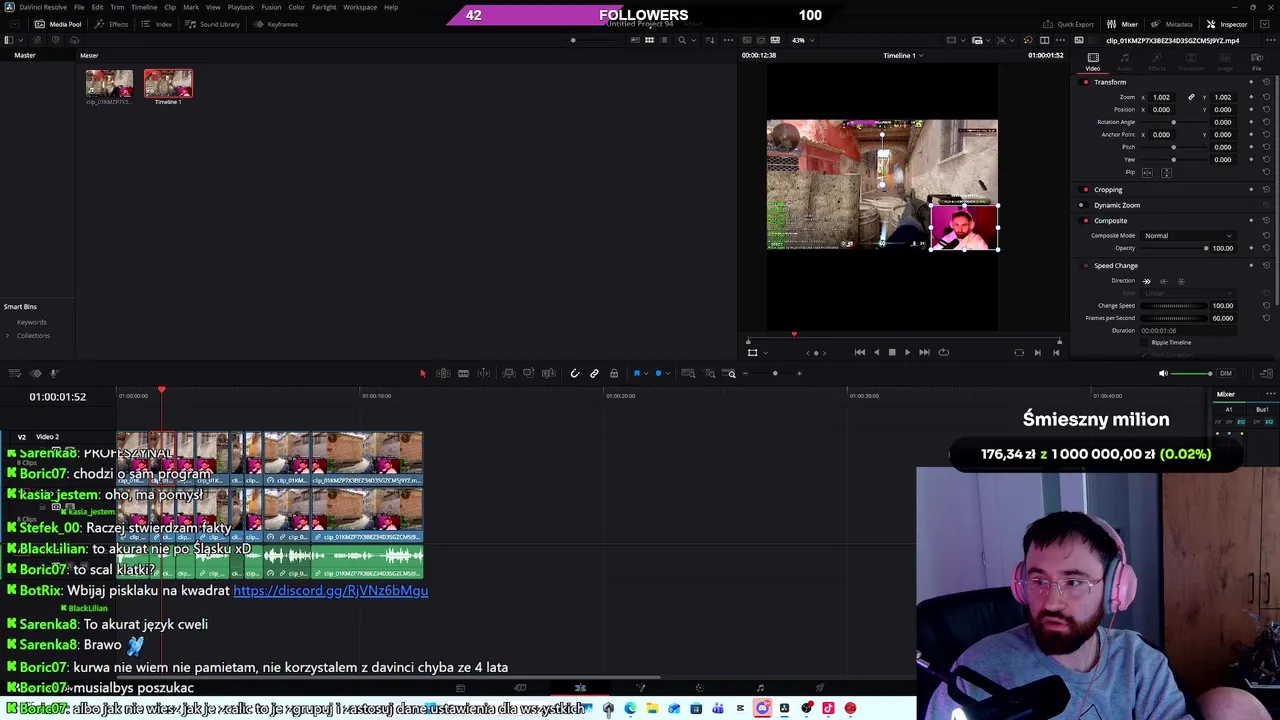Open the Timeline menu
The image size is (1280, 720).
[144, 7]
